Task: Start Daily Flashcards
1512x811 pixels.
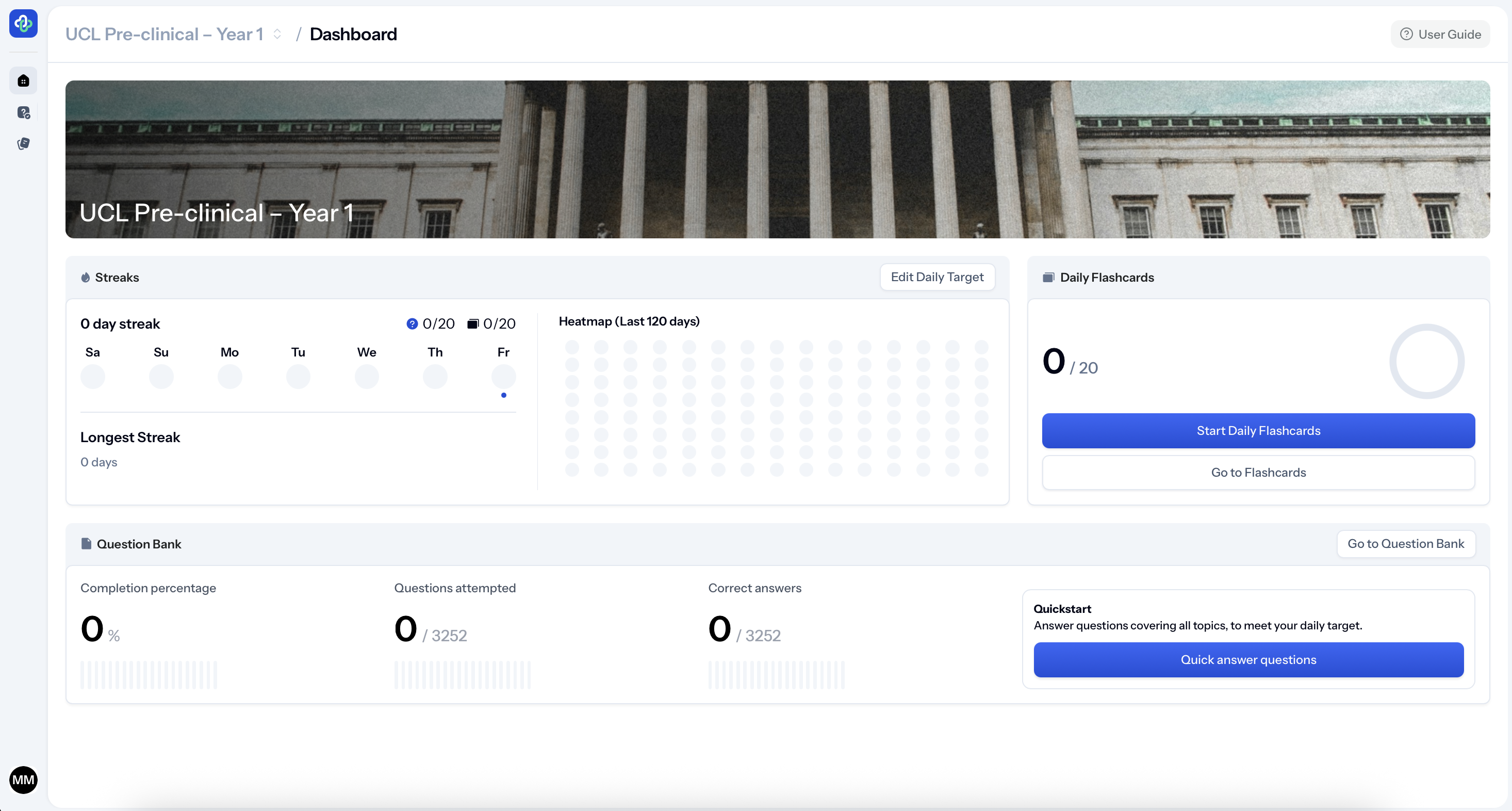Action: point(1258,430)
